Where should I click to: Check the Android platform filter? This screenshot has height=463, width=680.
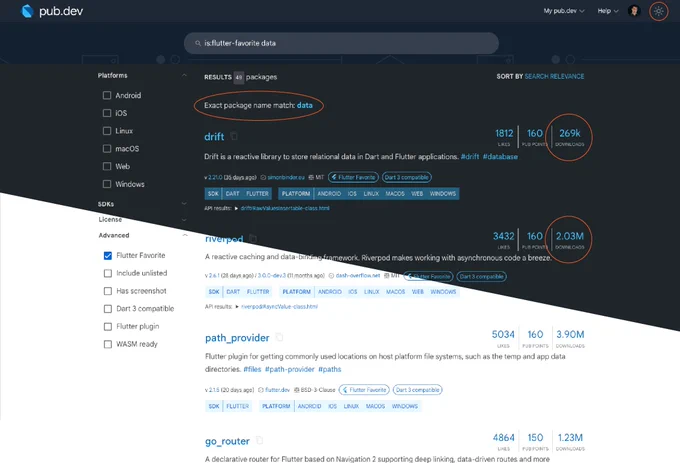coord(107,95)
